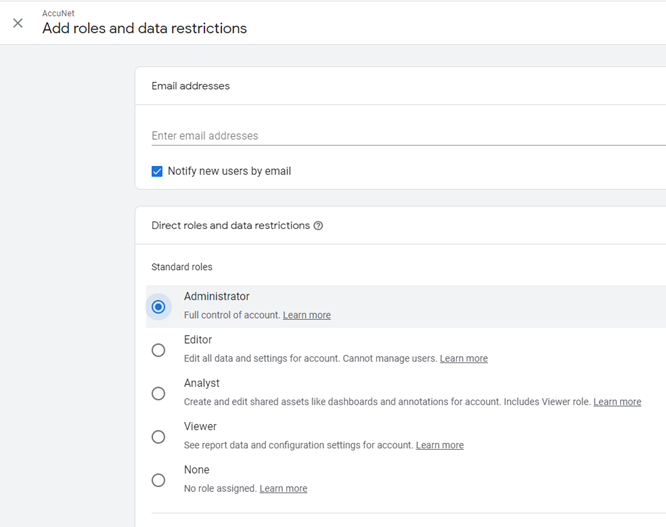The image size is (666, 527).
Task: Open Learn more link for Administrator
Action: (307, 315)
